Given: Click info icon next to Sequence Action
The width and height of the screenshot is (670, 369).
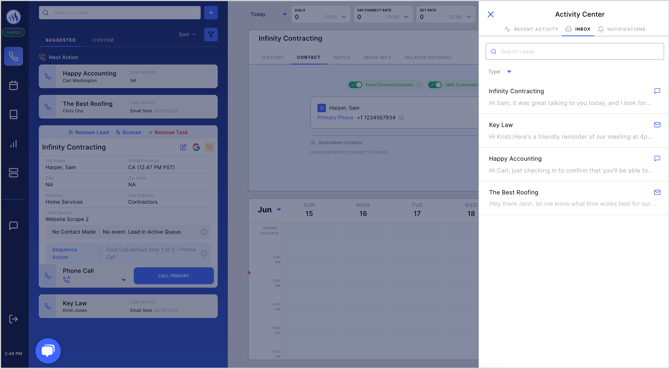Looking at the screenshot, I should point(204,253).
